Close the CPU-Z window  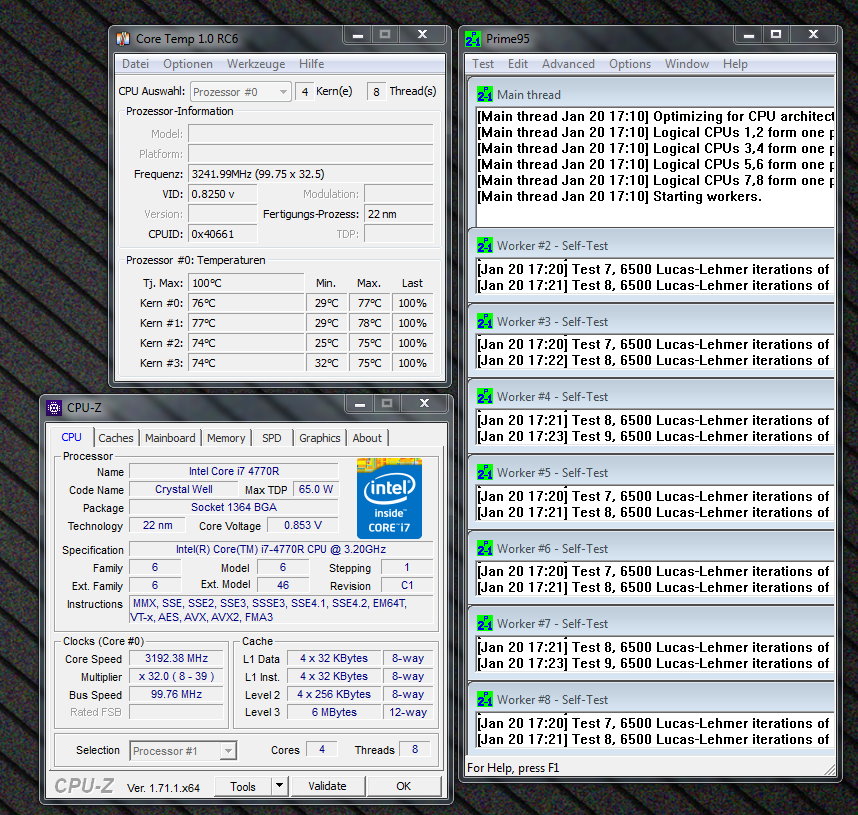[x=424, y=404]
